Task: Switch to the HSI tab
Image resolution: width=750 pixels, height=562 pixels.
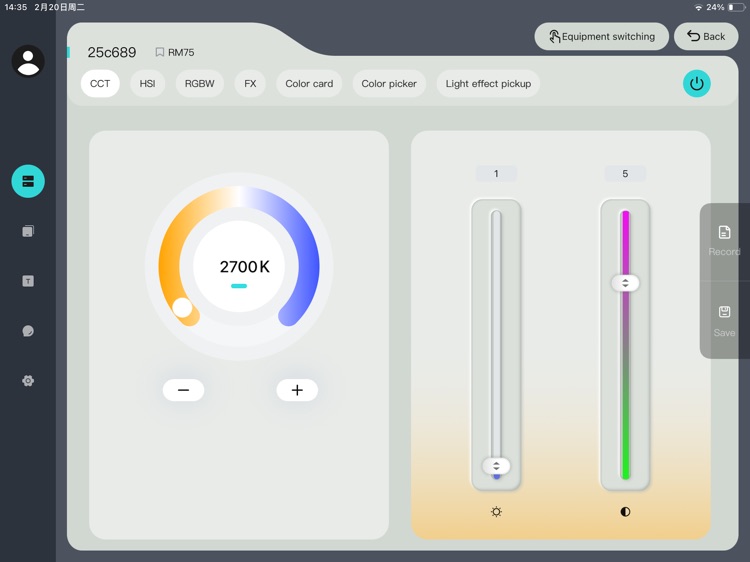Action: click(x=147, y=84)
